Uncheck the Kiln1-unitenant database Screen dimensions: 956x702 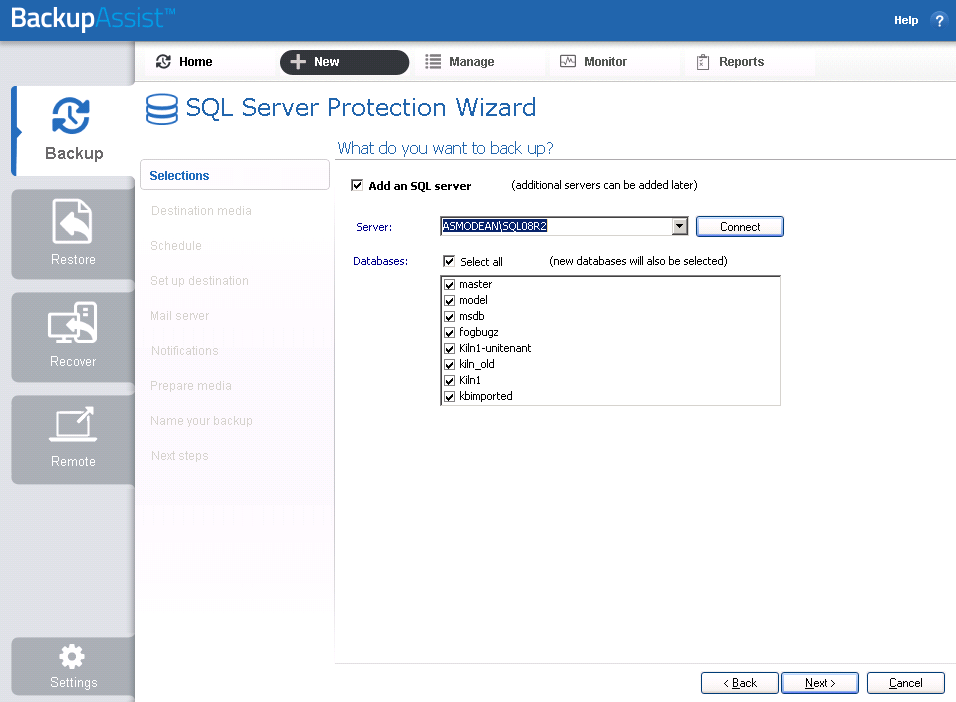(449, 348)
